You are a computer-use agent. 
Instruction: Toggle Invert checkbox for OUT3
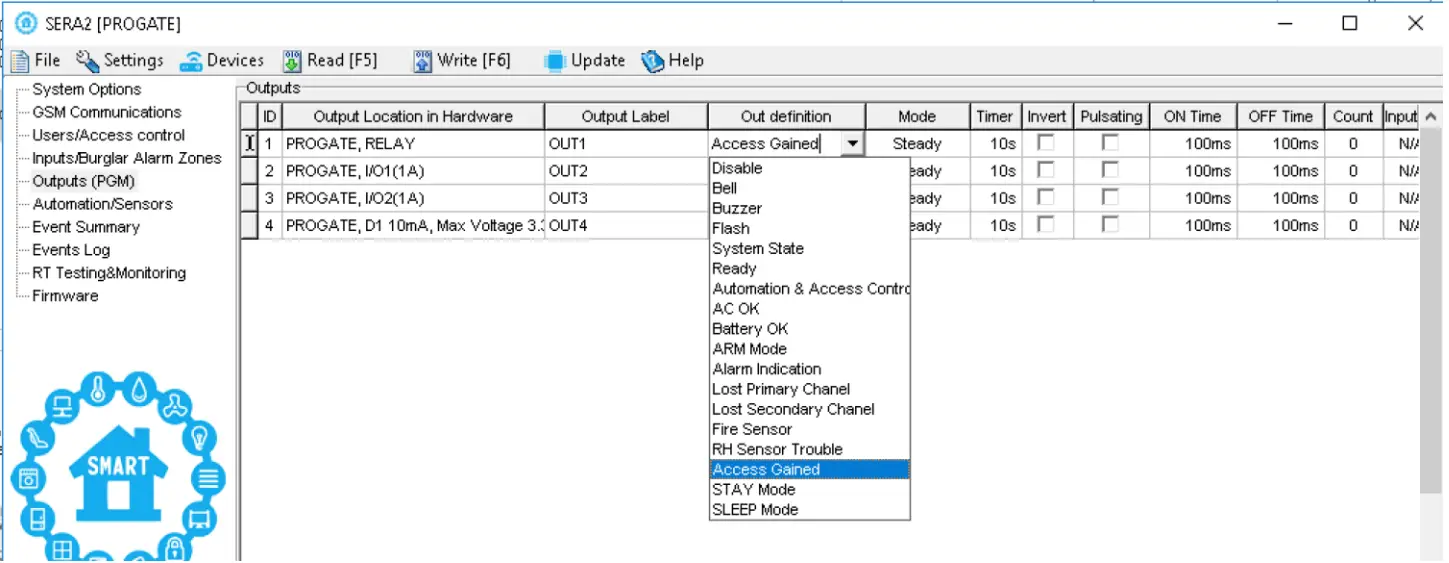click(1046, 197)
